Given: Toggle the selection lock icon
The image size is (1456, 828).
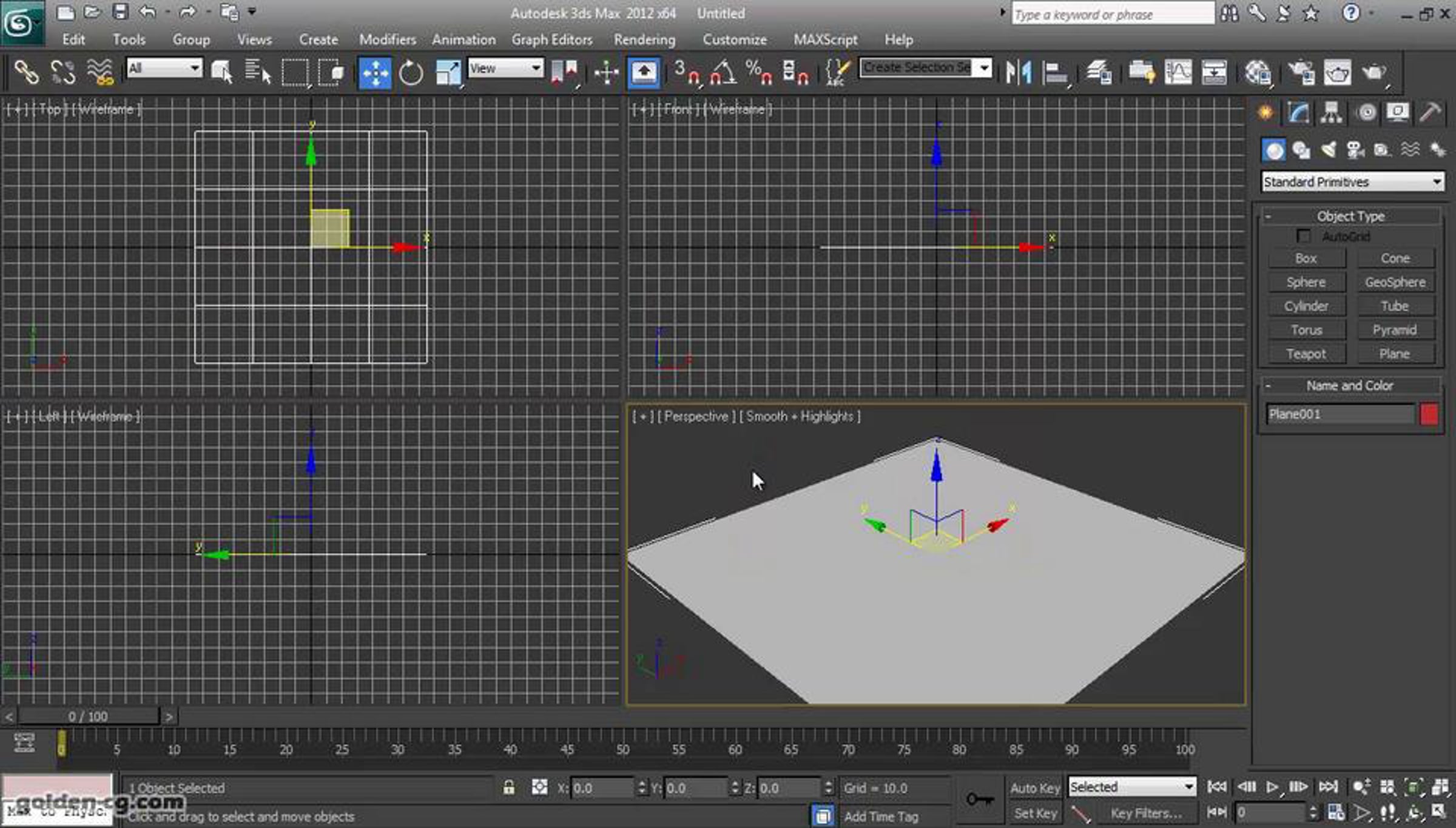Looking at the screenshot, I should 508,787.
